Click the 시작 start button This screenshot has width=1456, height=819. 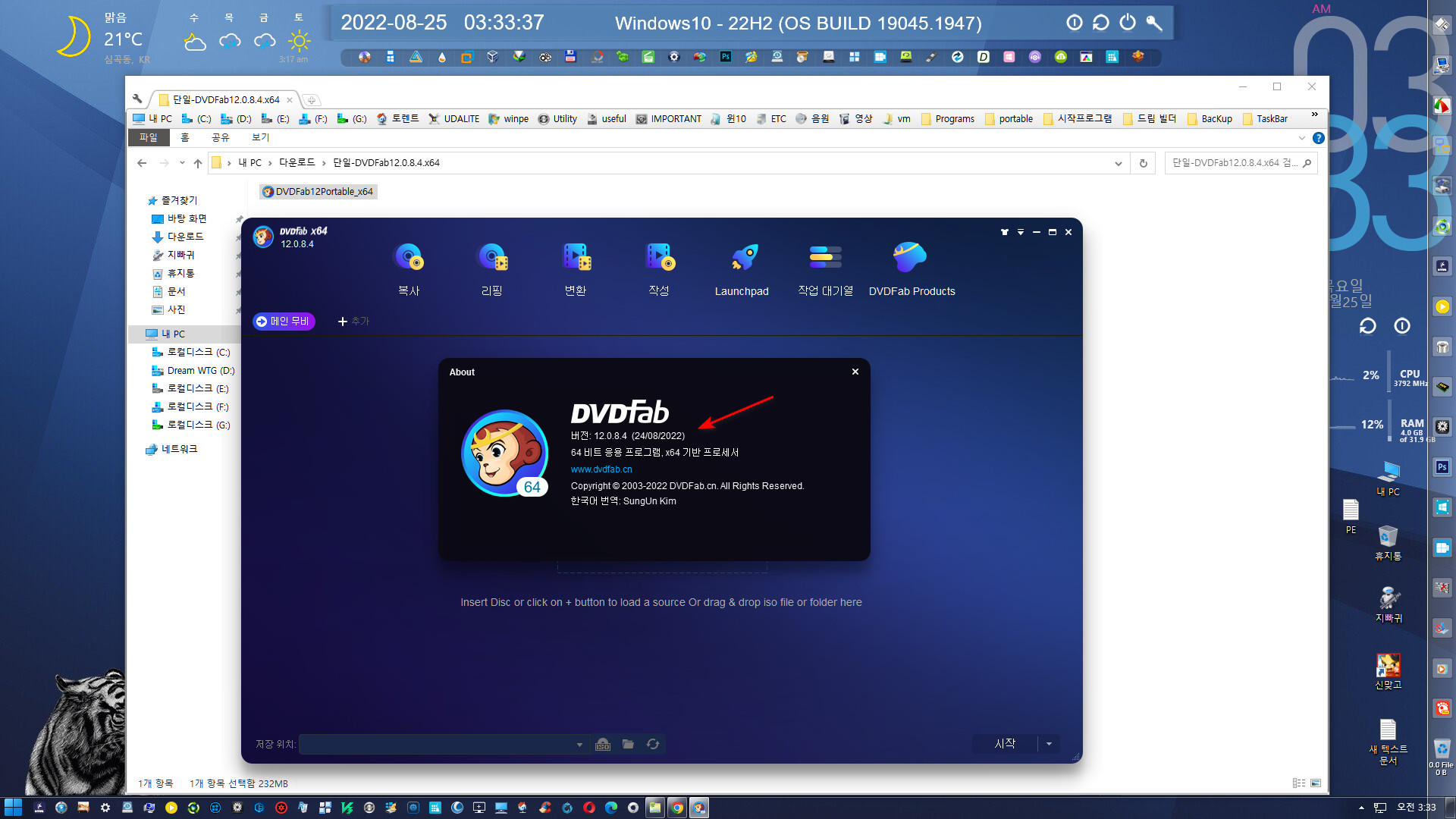point(1005,744)
